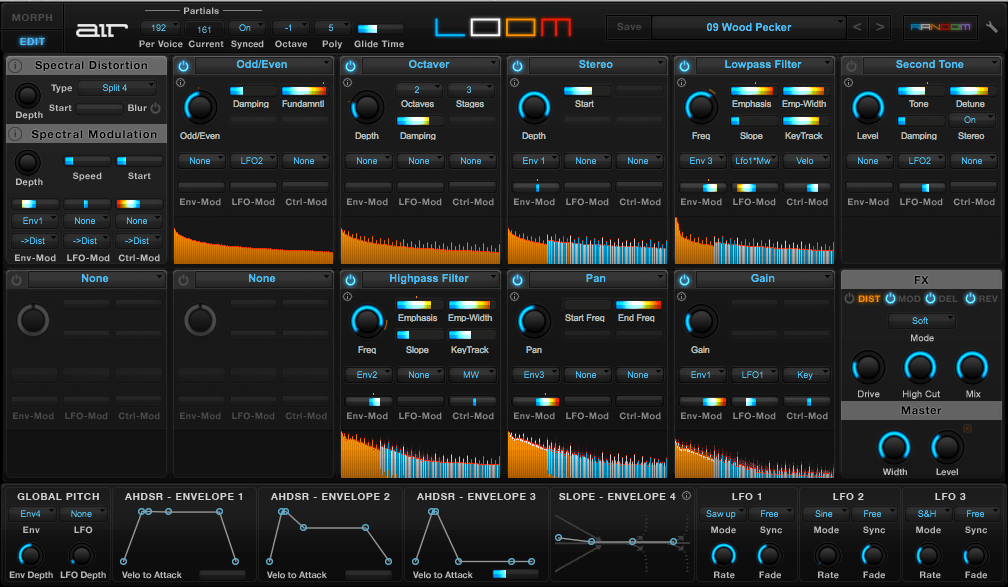Show info for Odd/Even module
This screenshot has width=1008, height=587.
(181, 83)
